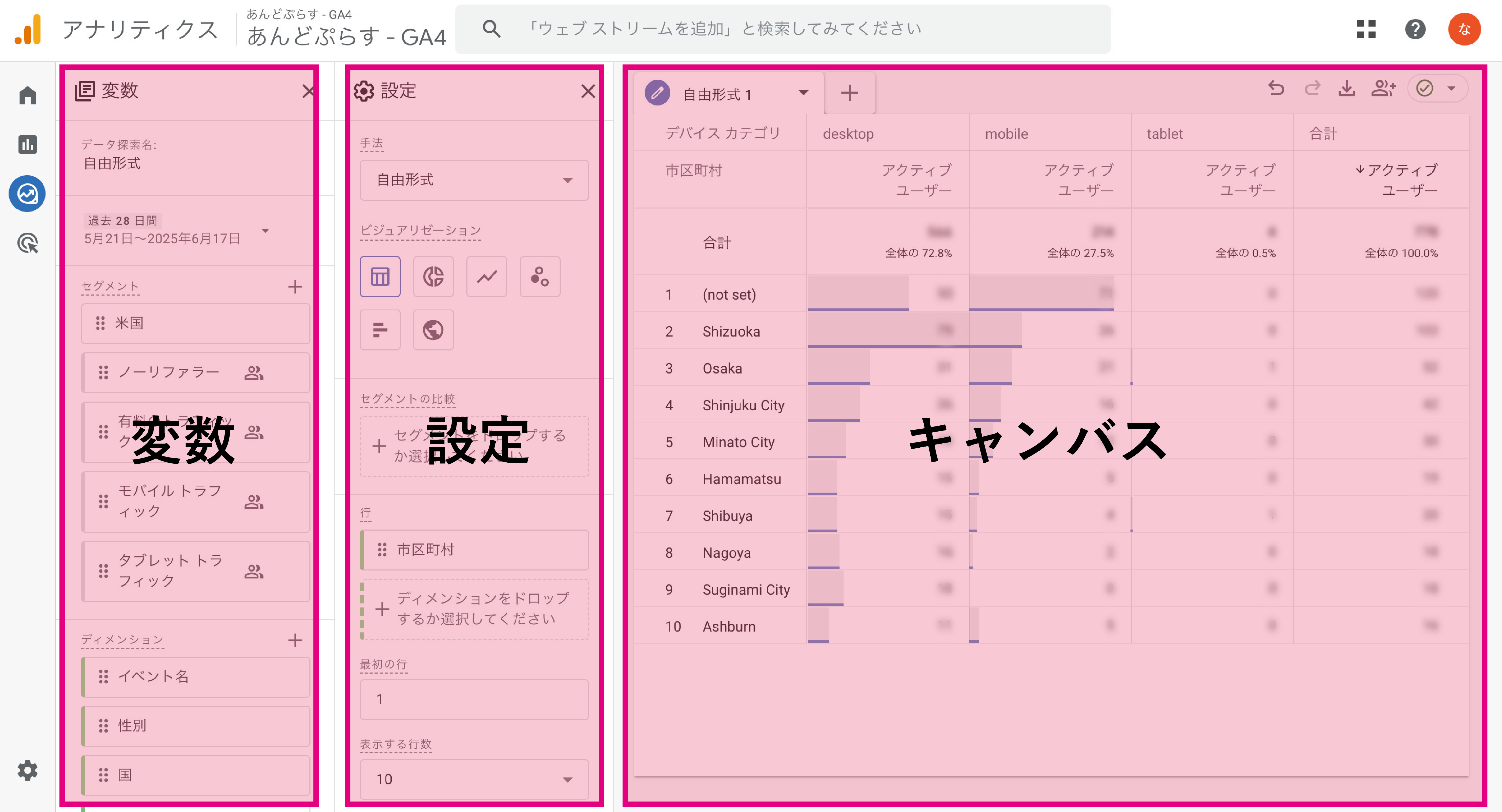Open the Reports bar chart icon in sidebar

27,144
